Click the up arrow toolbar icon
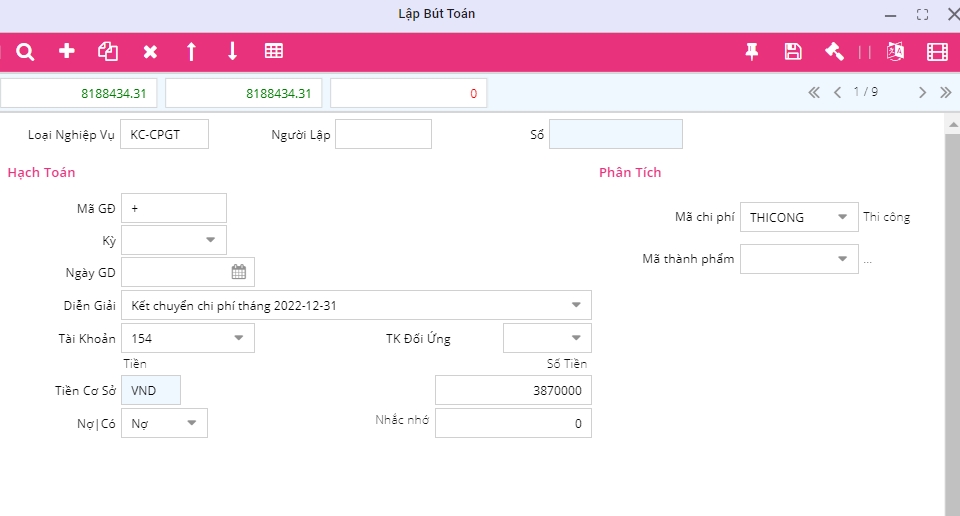Viewport: 960px width, 516px height. tap(191, 51)
